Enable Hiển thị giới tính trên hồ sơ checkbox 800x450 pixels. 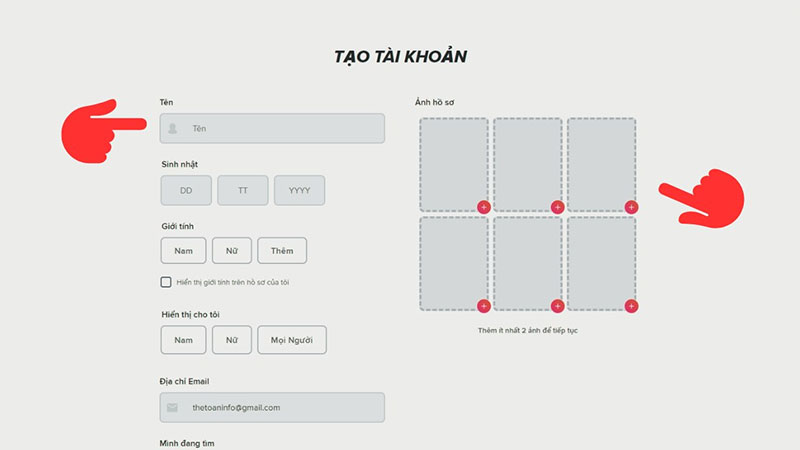[x=166, y=282]
